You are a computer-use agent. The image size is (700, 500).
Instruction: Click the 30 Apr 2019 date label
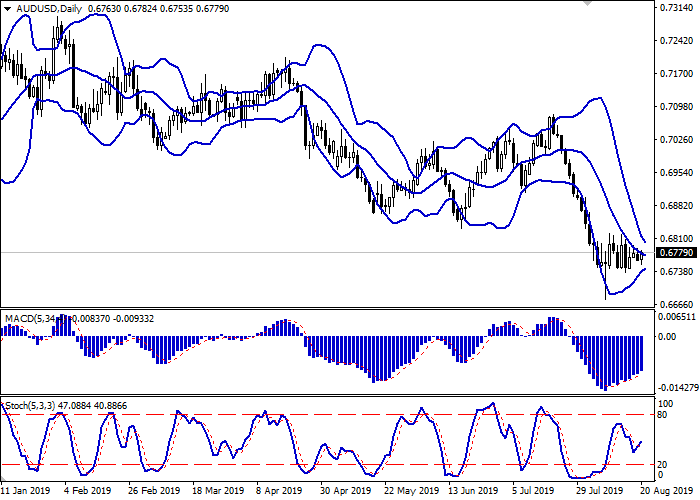(344, 491)
